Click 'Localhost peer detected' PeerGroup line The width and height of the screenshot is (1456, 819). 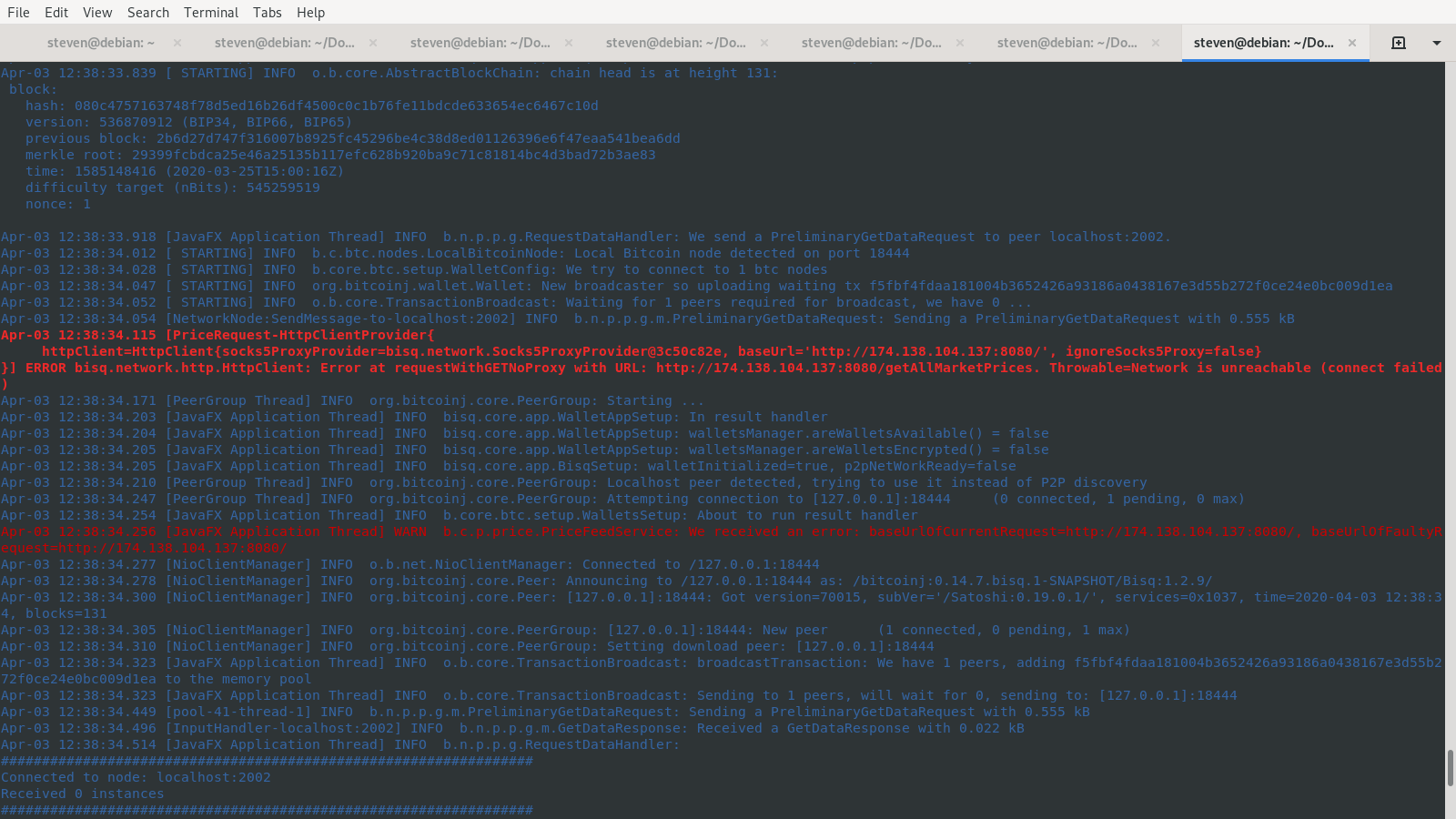tap(573, 482)
